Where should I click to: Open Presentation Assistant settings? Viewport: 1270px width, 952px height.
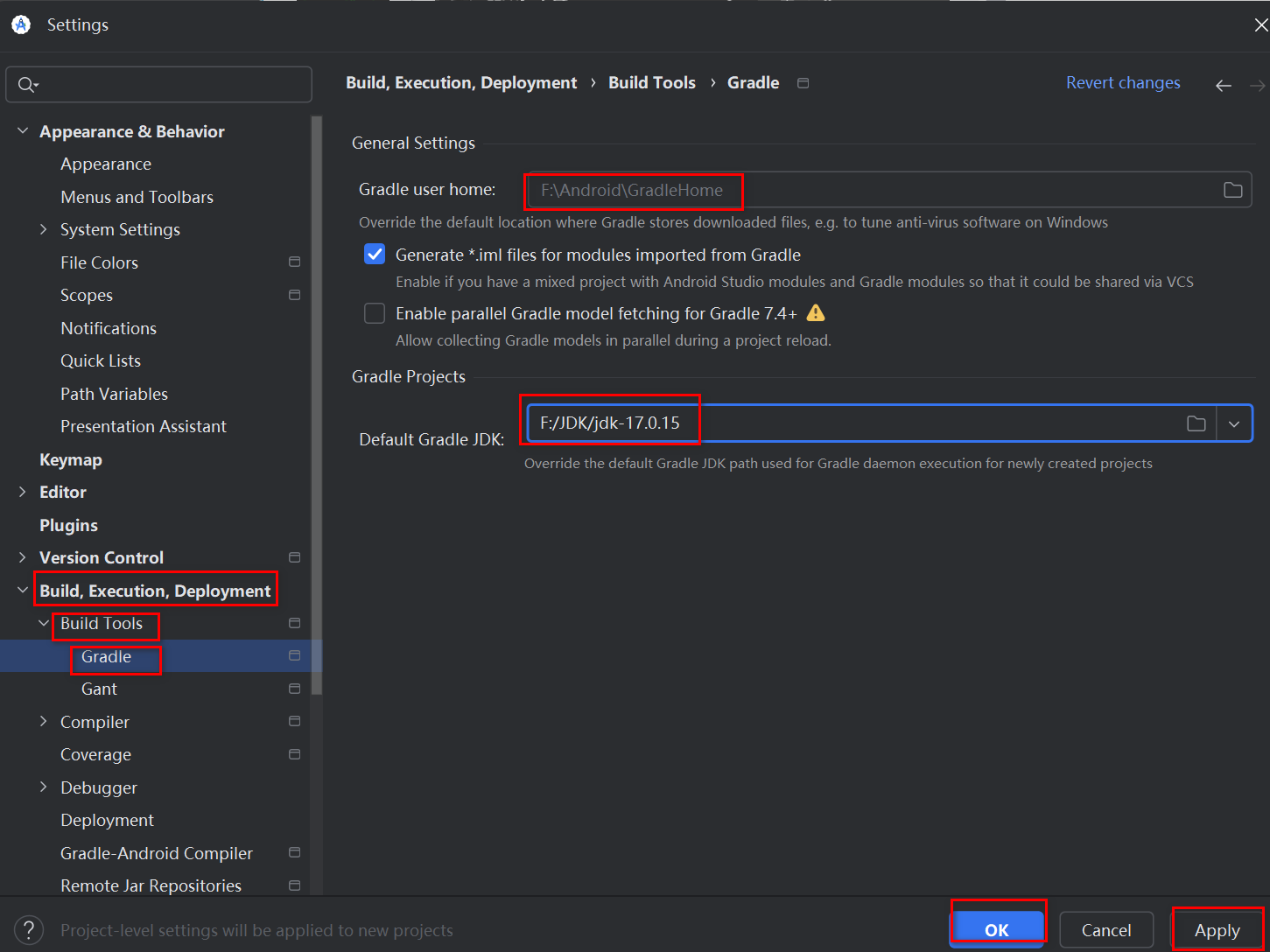click(x=144, y=426)
